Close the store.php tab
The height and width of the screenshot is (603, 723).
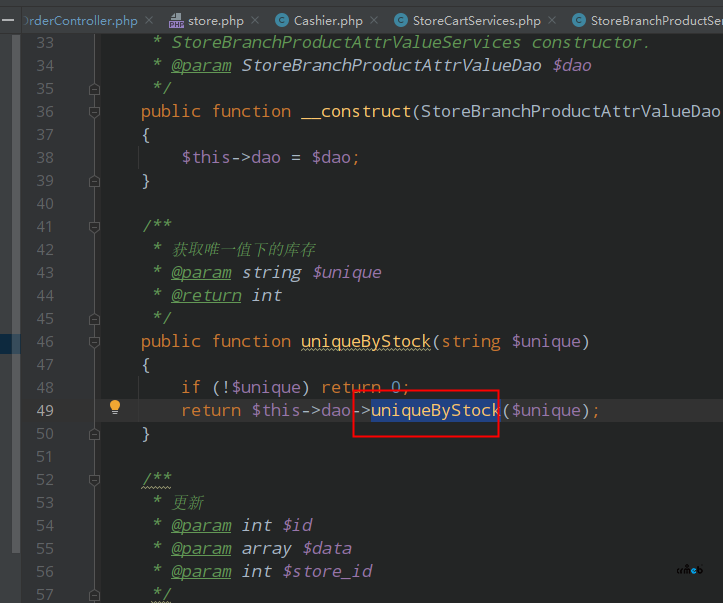click(x=255, y=20)
